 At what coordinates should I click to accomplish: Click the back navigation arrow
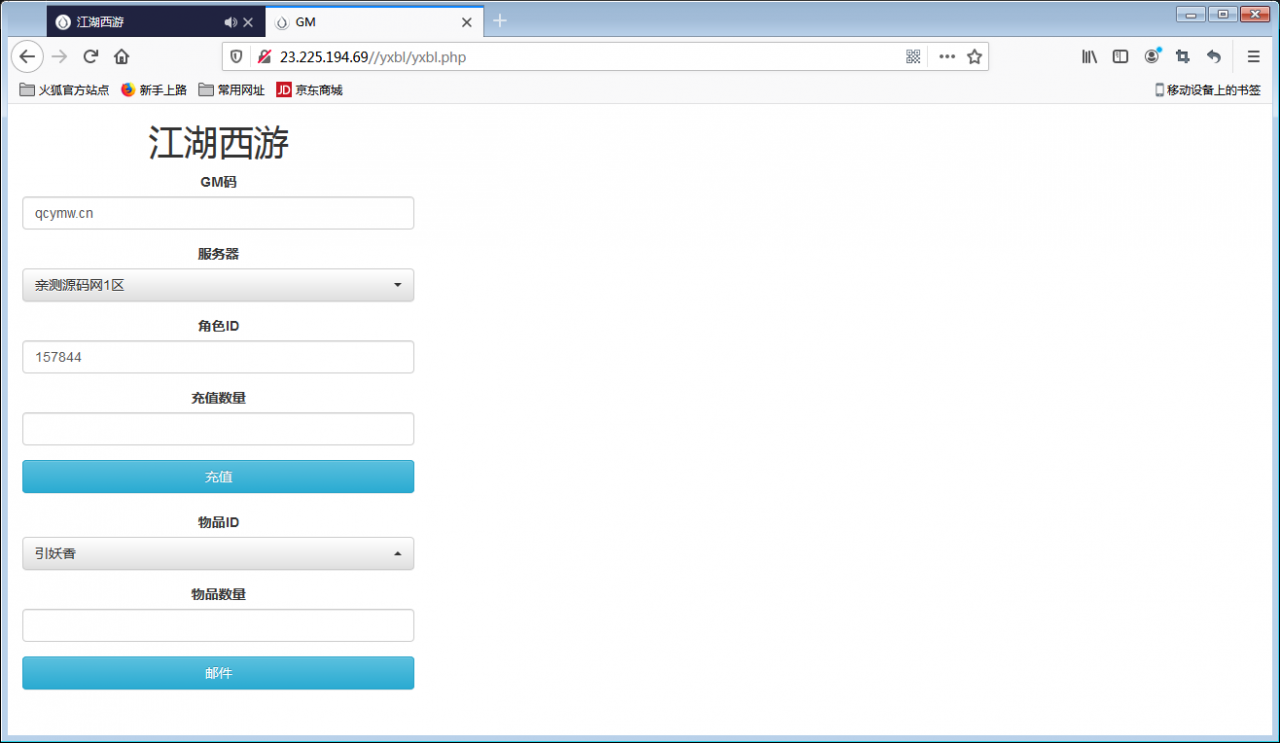(x=27, y=57)
